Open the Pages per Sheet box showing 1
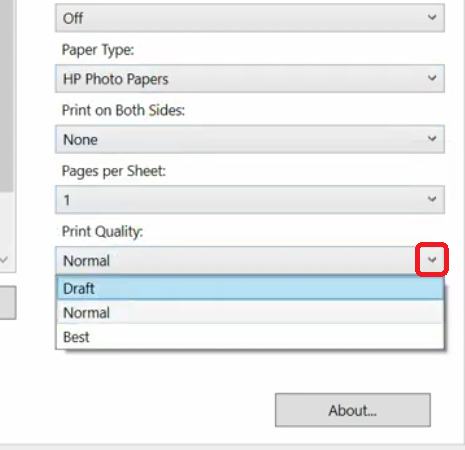465x450 pixels. pos(250,200)
